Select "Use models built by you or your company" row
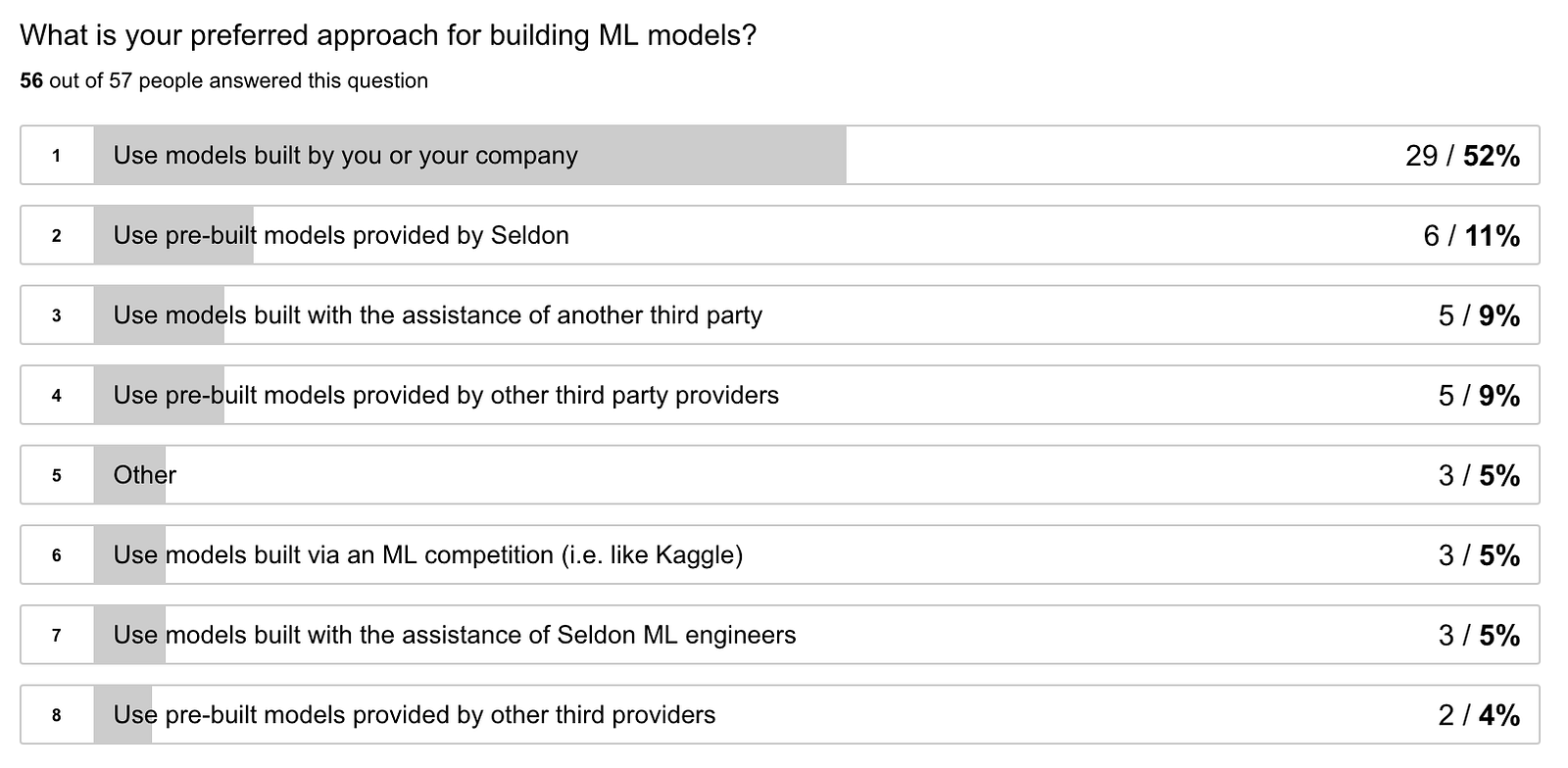The image size is (1568, 768). 345,156
